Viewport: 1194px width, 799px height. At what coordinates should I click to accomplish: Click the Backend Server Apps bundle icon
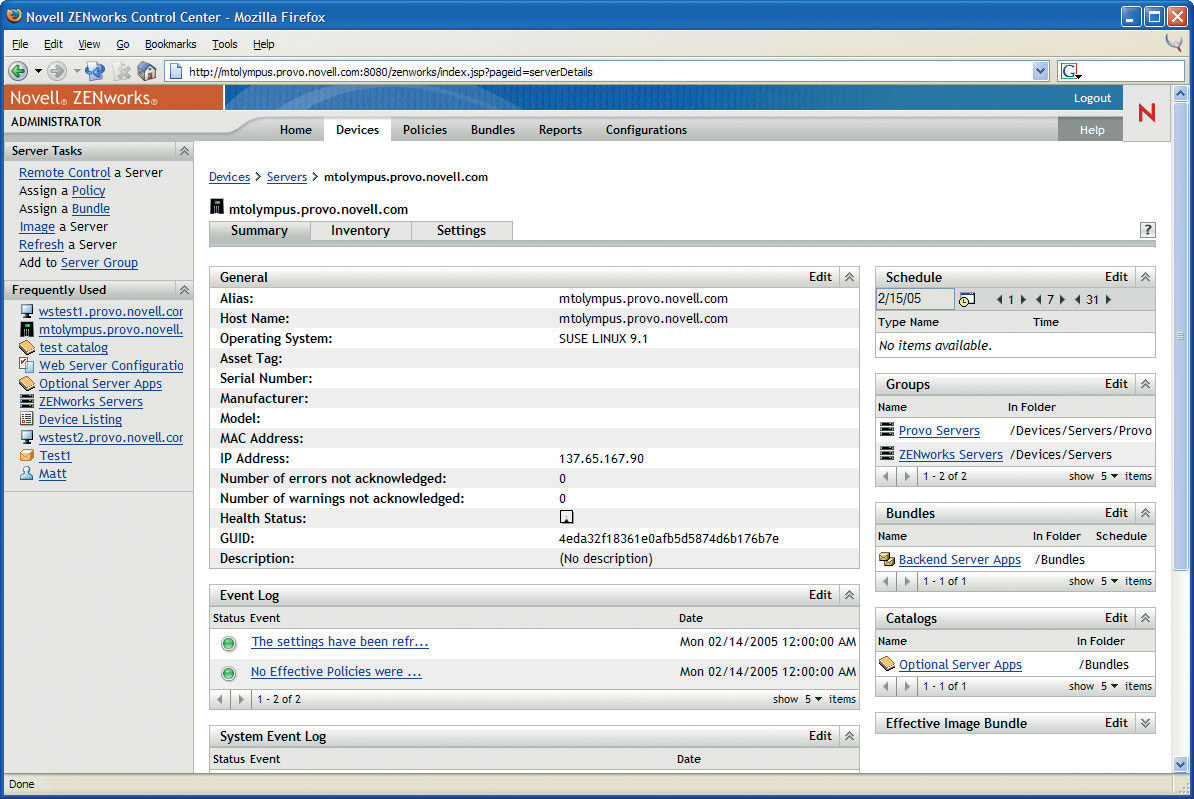(x=887, y=559)
